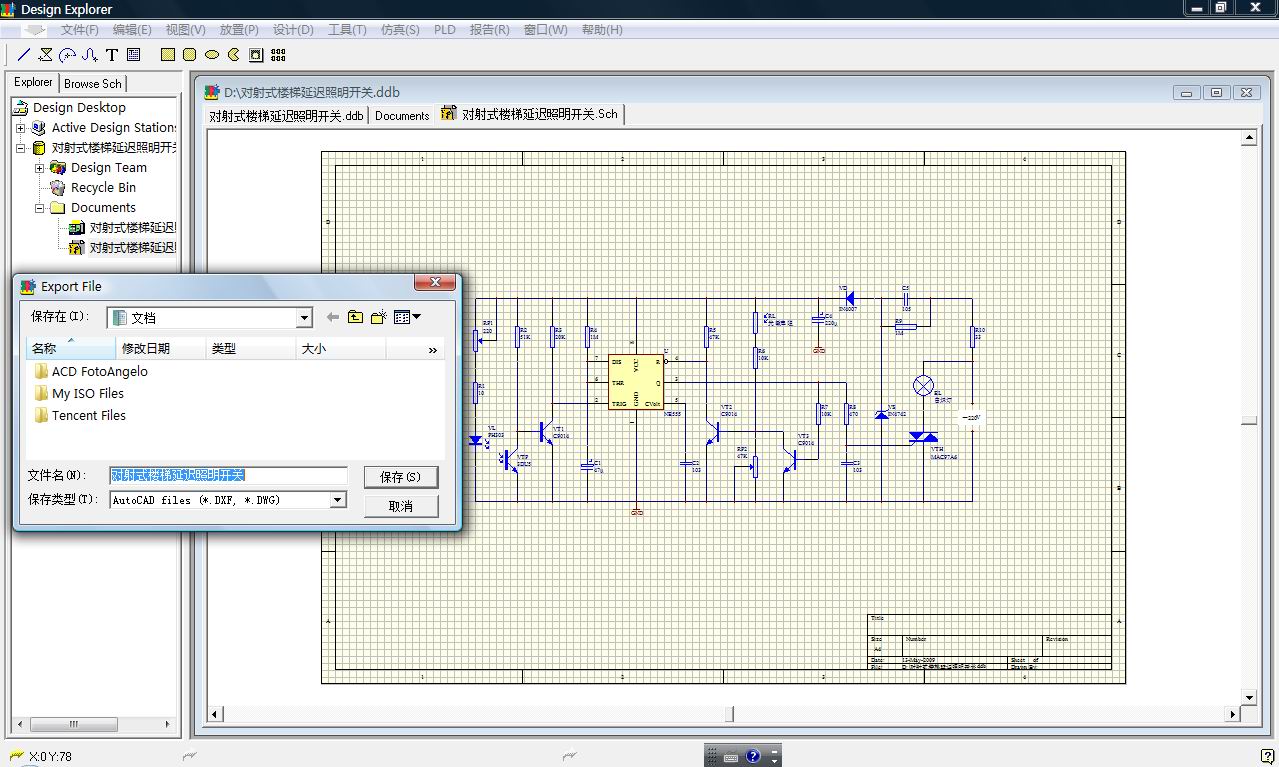Click the 保存(S) button
The height and width of the screenshot is (767, 1279).
coord(401,477)
